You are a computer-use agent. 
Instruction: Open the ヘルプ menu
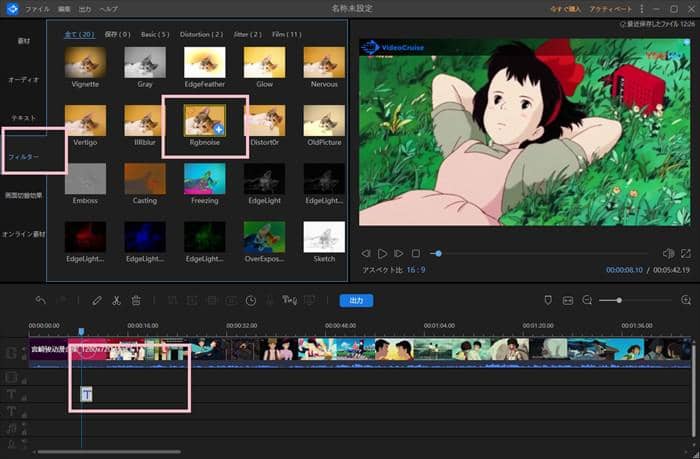click(x=108, y=9)
